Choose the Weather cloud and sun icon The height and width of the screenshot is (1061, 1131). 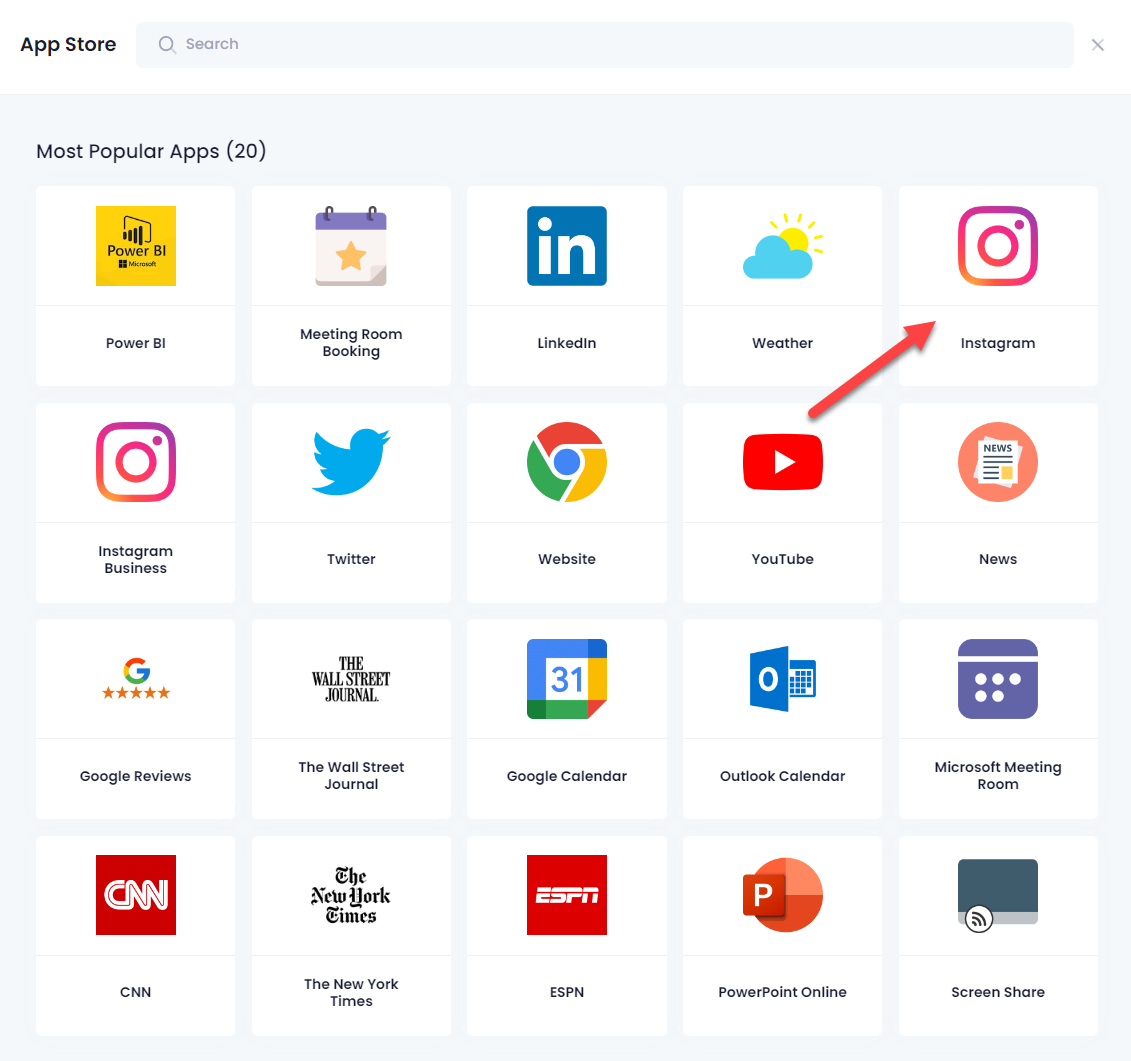[x=783, y=246]
